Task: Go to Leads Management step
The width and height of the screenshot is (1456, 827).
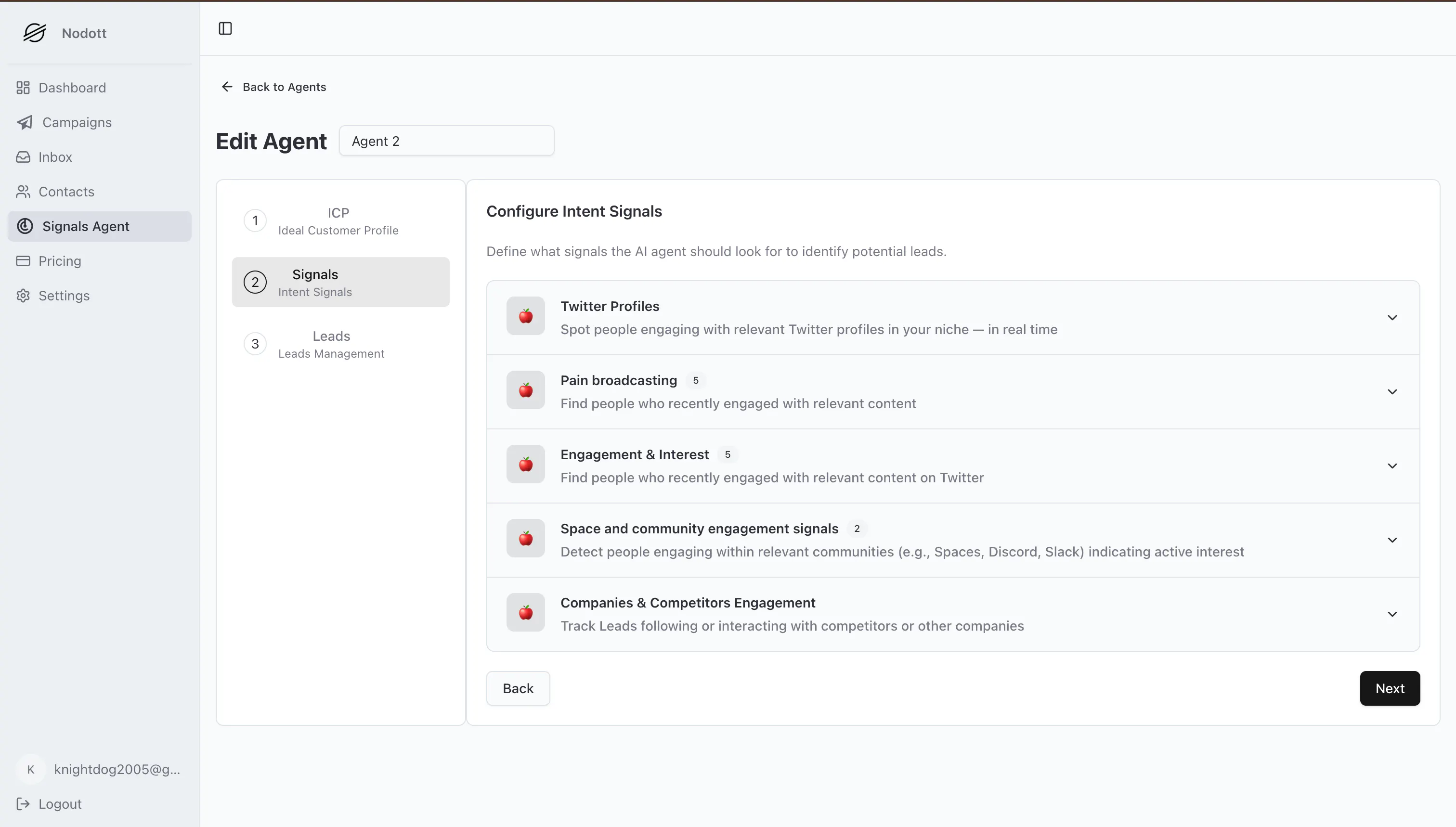Action: point(340,344)
